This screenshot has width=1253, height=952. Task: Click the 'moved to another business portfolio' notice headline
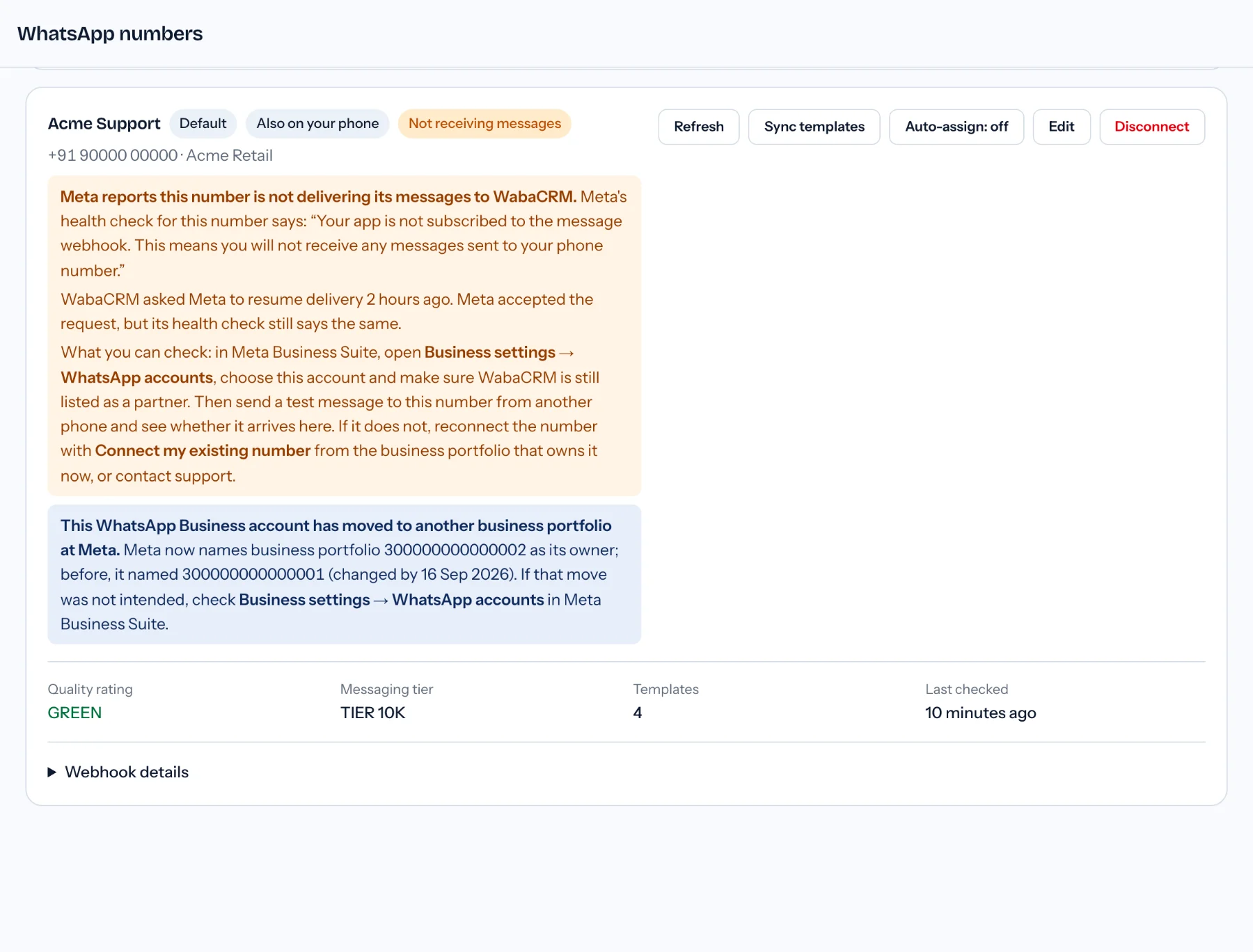click(x=336, y=537)
